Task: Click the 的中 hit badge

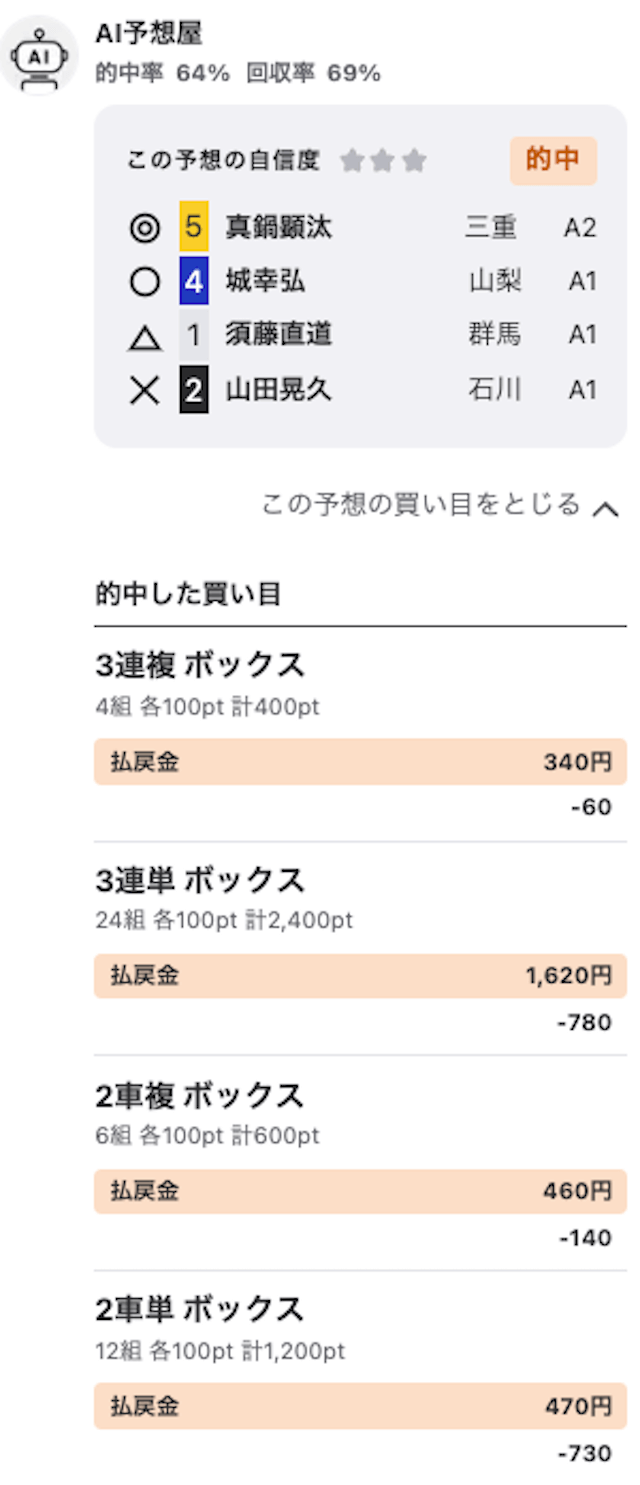Action: coord(553,161)
